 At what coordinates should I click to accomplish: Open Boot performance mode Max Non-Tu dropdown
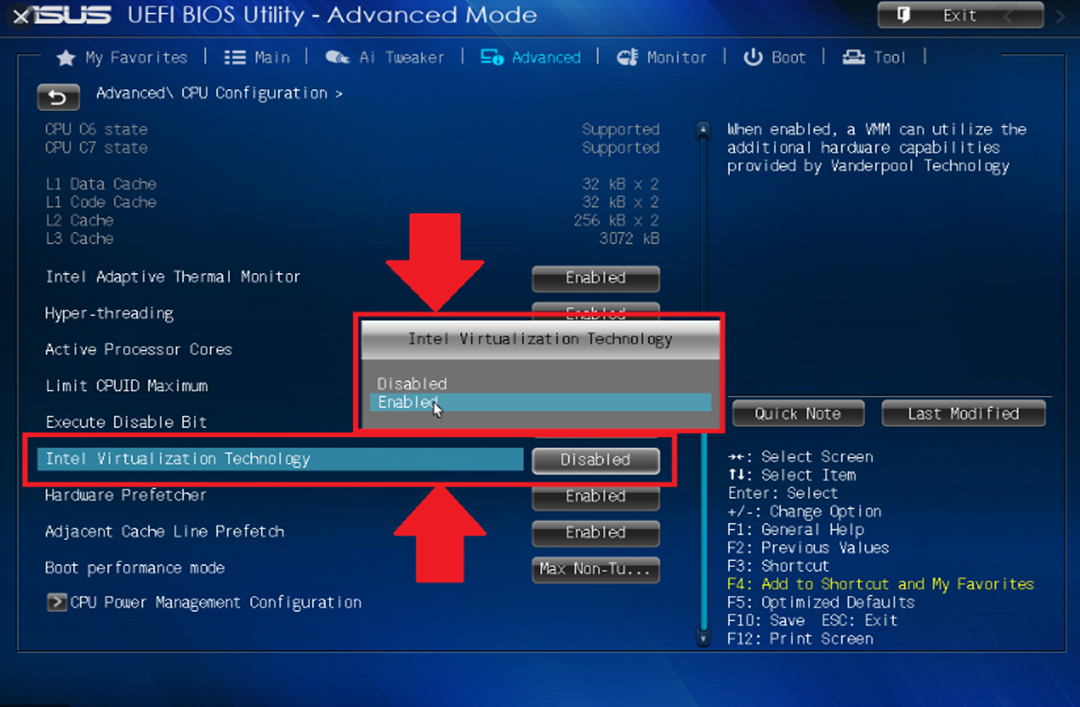[596, 569]
